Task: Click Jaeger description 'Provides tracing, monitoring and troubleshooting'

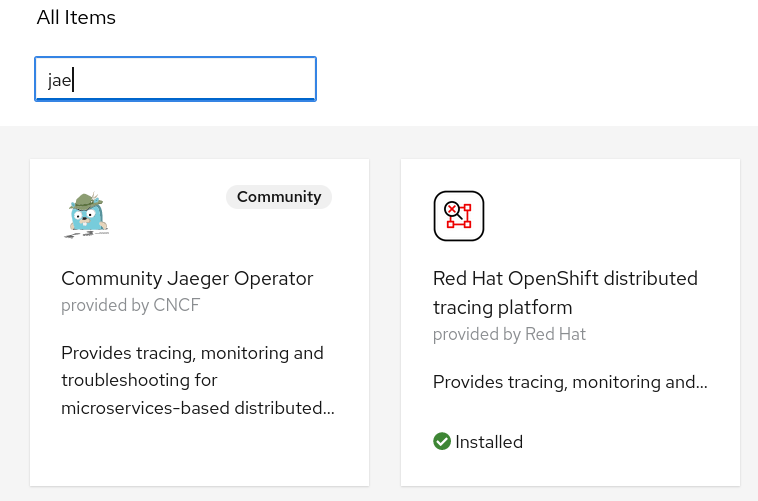Action: (x=198, y=380)
